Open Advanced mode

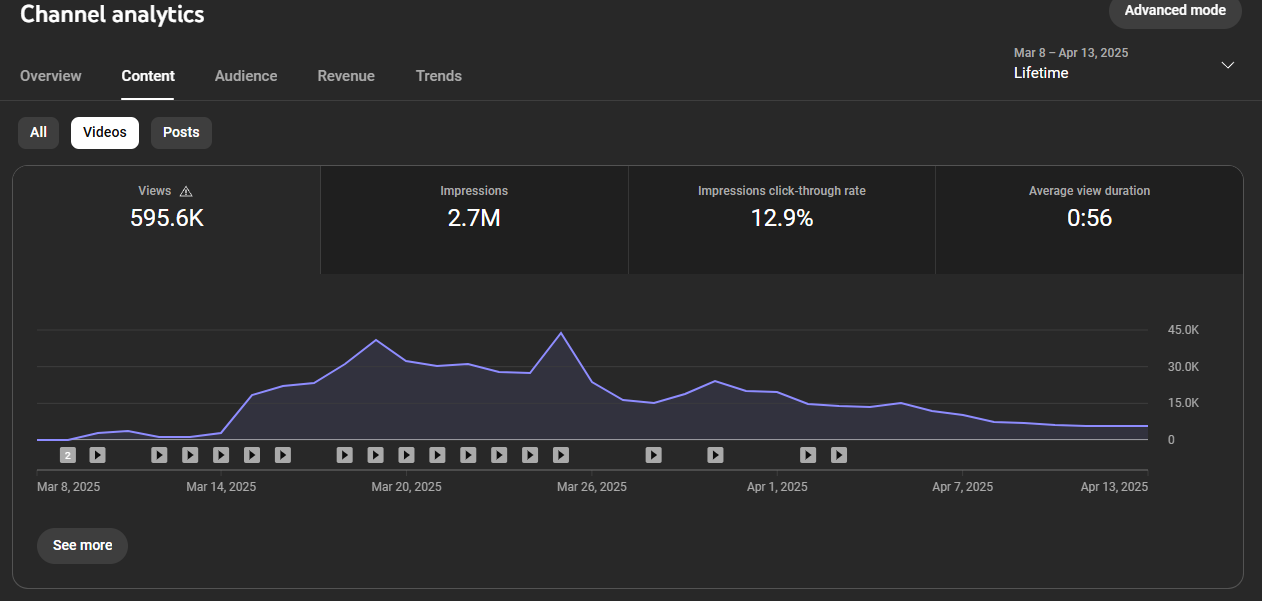1175,11
